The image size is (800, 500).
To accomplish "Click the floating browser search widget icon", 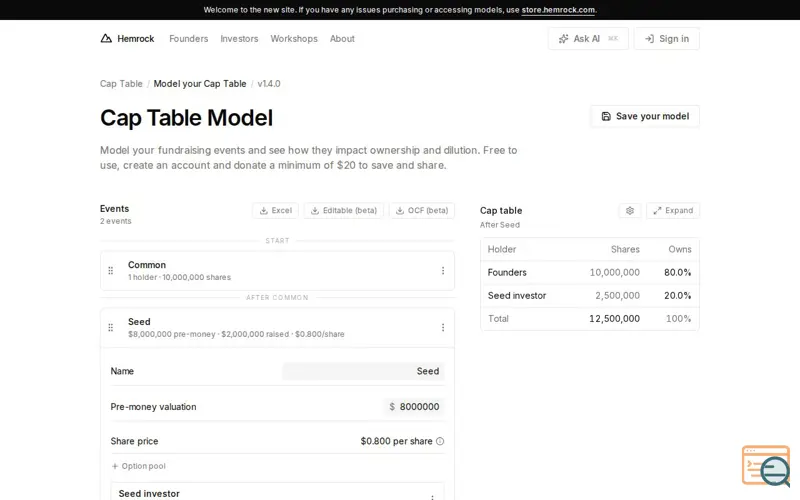I will point(766,465).
